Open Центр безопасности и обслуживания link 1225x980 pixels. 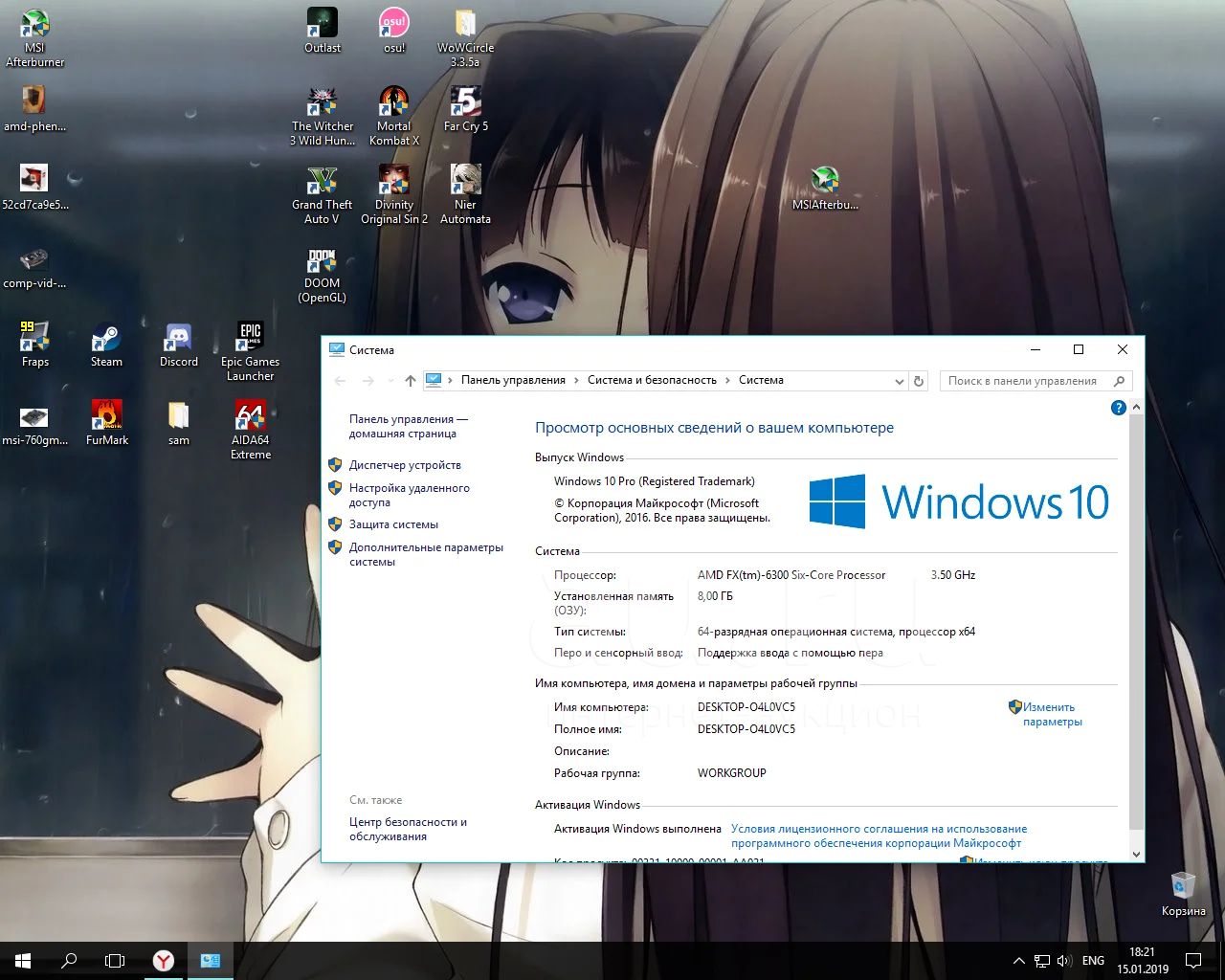coord(408,829)
